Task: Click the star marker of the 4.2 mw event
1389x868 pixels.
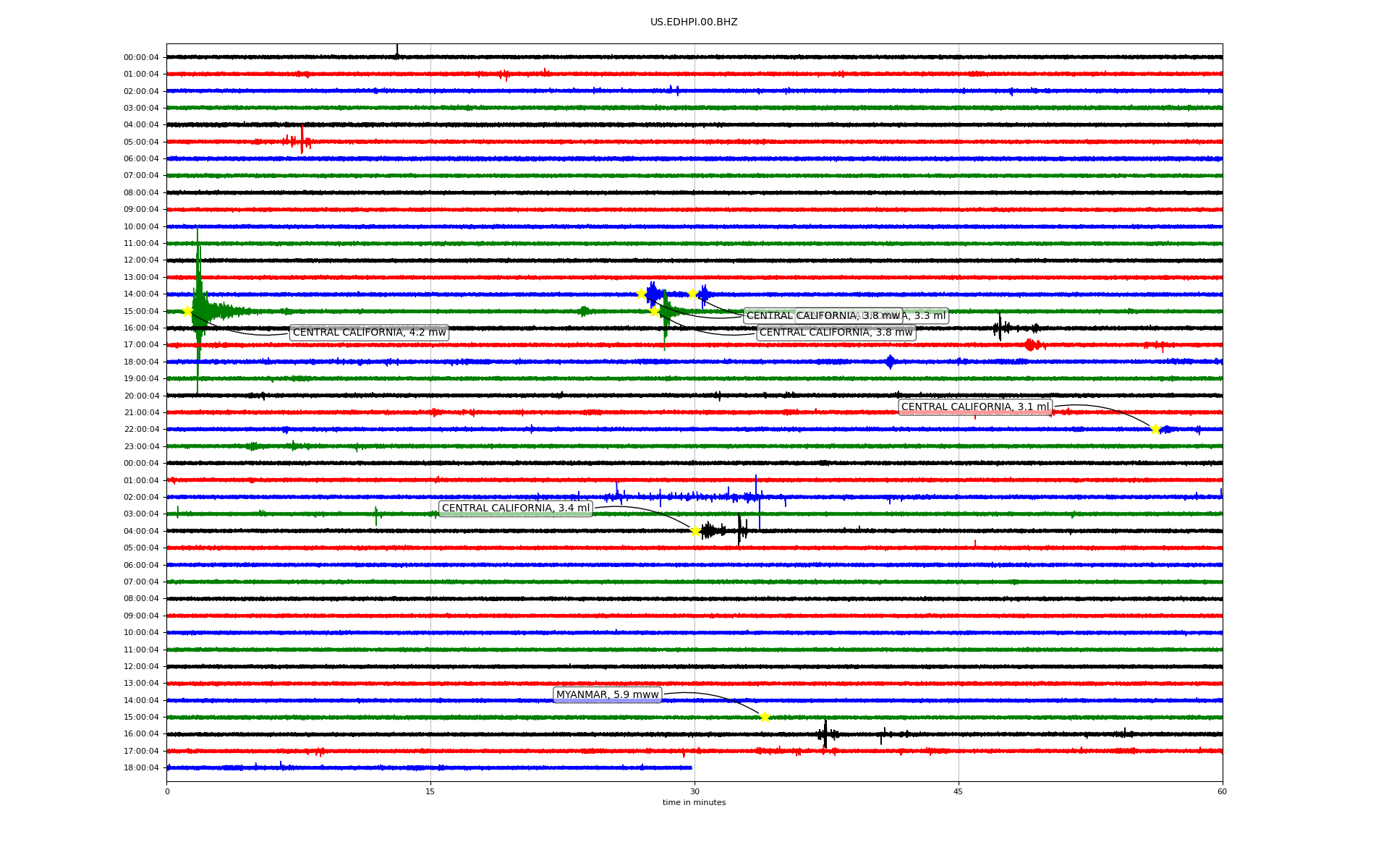Action: point(187,311)
